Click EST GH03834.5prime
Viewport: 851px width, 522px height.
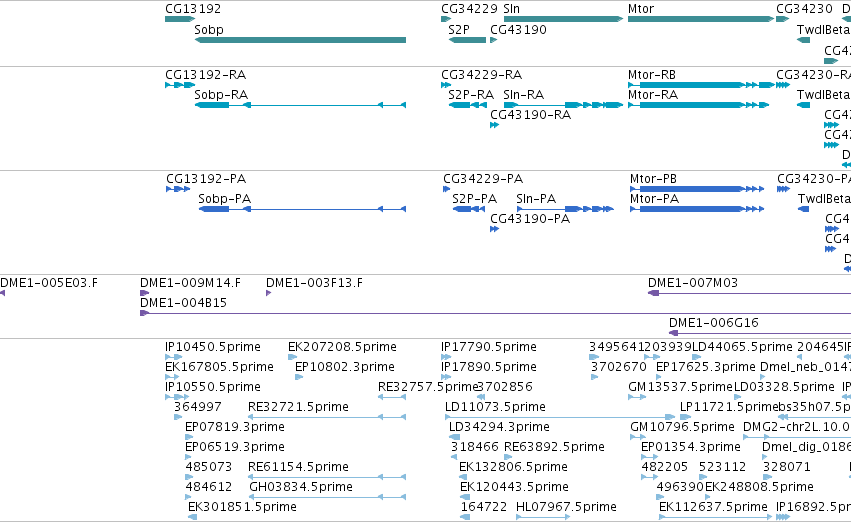[x=301, y=488]
